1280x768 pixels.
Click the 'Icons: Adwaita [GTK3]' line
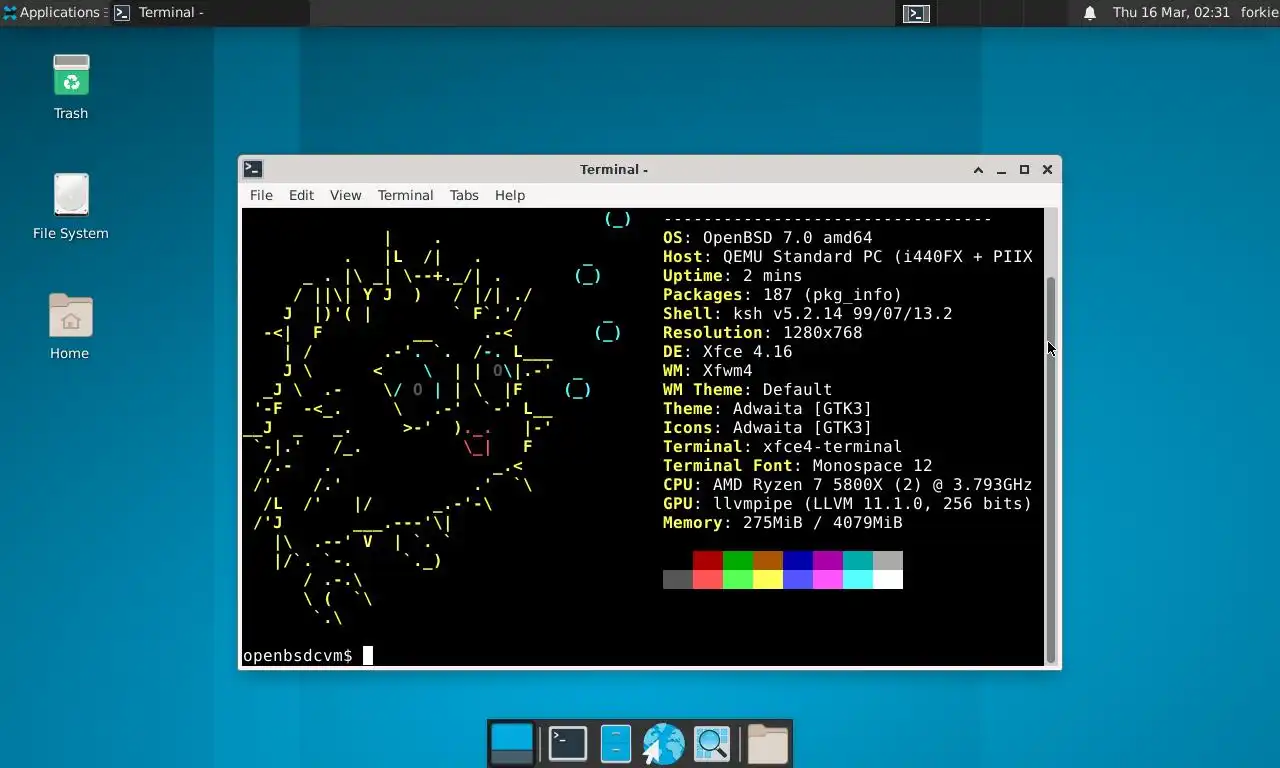click(x=767, y=428)
